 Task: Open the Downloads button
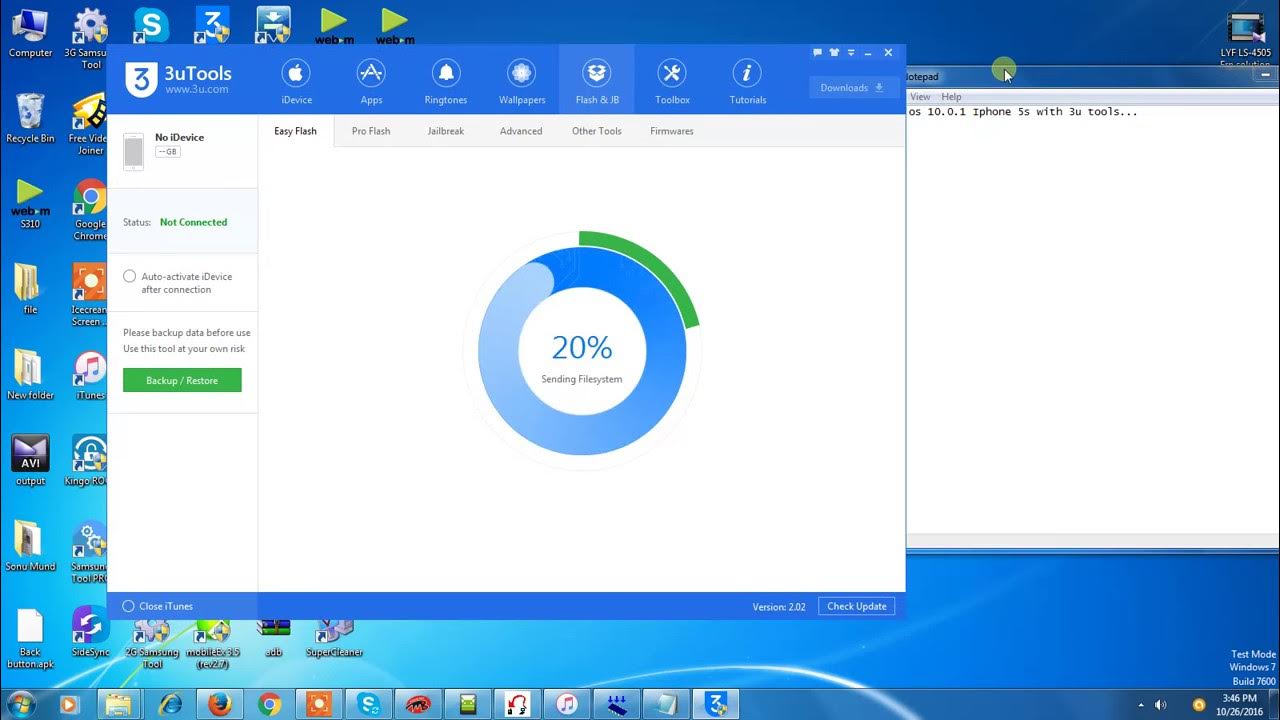tap(851, 88)
